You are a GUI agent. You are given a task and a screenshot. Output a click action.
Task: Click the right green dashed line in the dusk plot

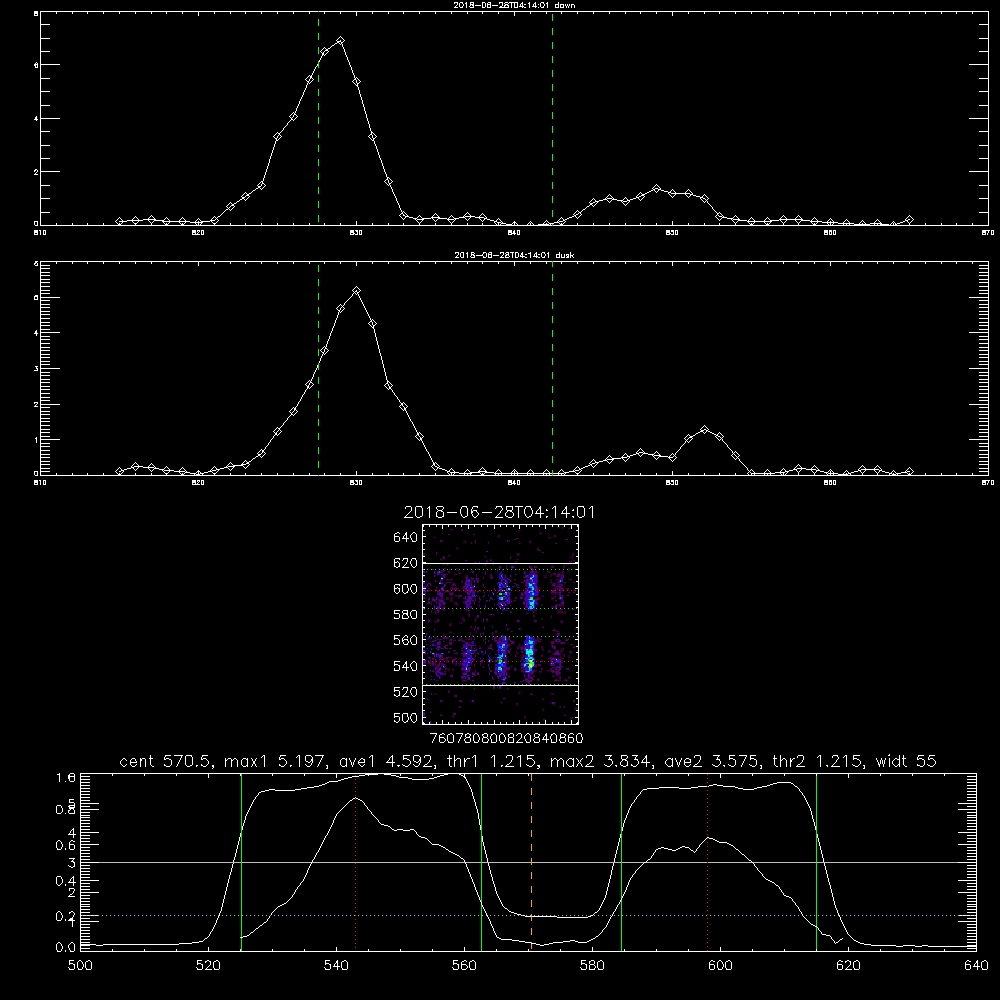coord(552,368)
